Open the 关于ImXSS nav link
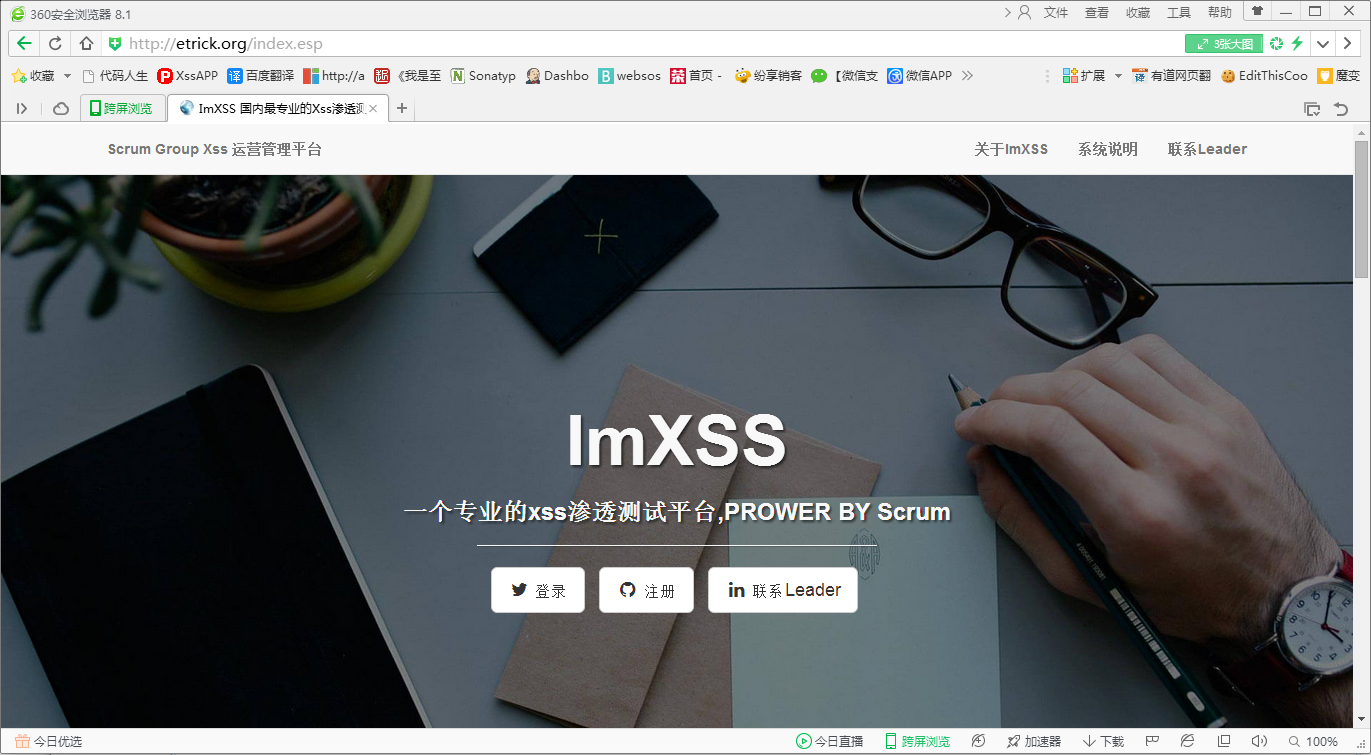This screenshot has width=1371, height=755. pyautogui.click(x=1011, y=149)
